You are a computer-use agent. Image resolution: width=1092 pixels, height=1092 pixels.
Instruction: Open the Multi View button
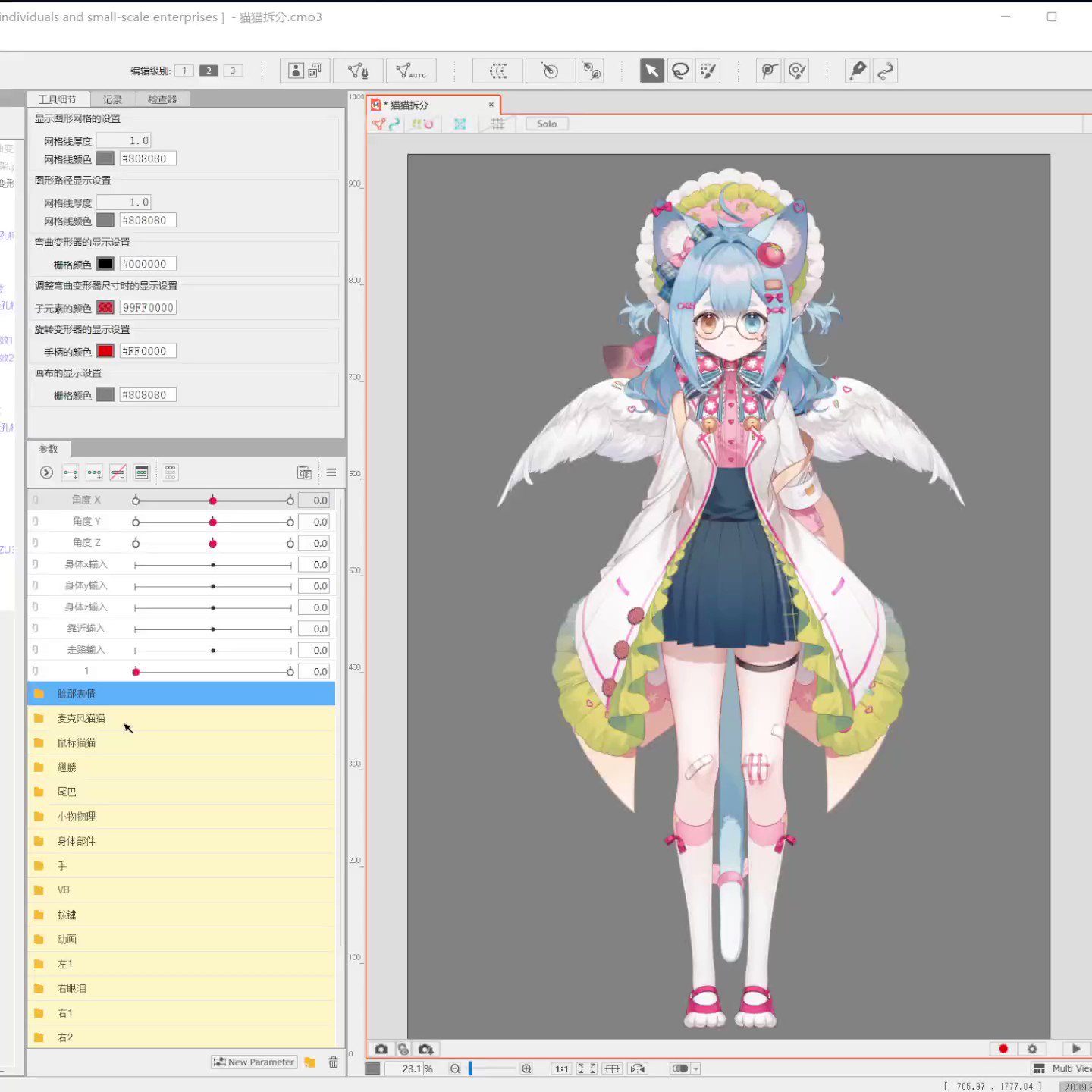[x=1062, y=1068]
